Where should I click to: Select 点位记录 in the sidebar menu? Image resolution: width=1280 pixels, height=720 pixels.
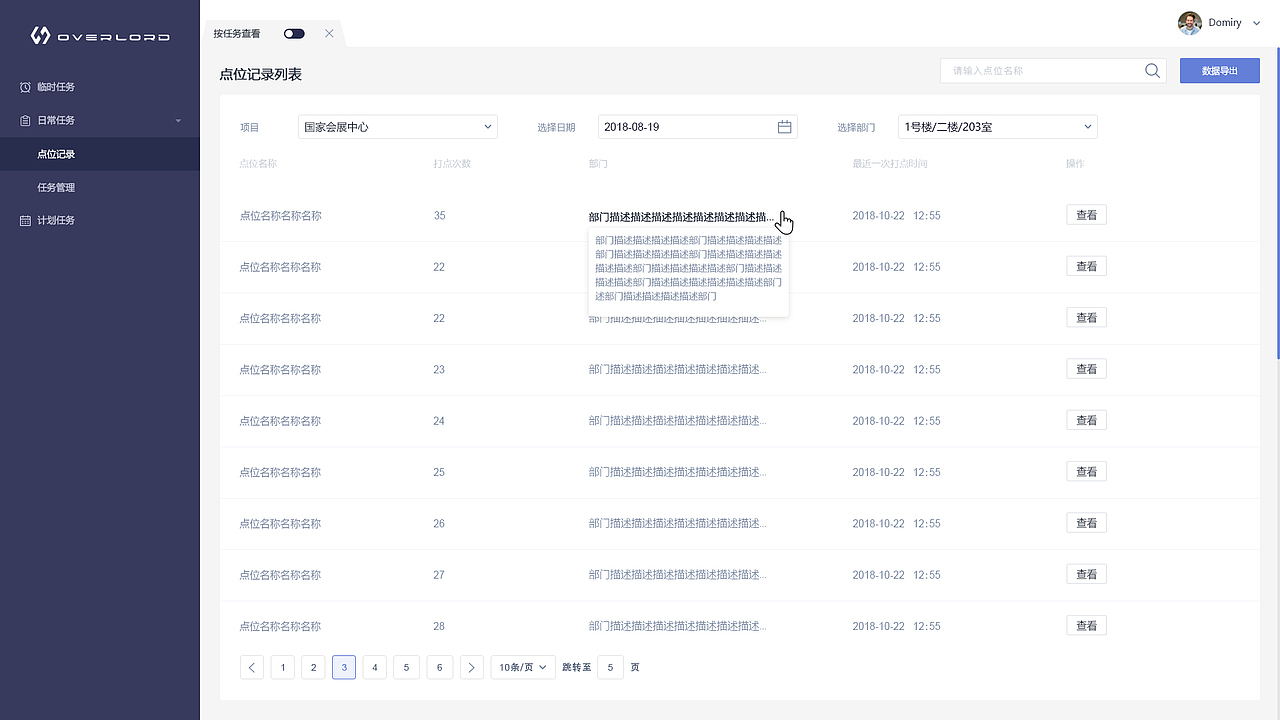click(x=59, y=153)
